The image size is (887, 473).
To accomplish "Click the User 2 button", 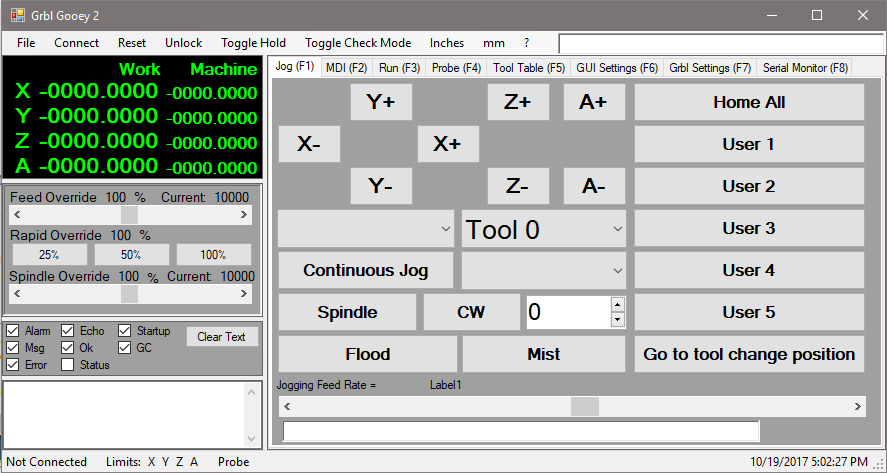I will coord(749,186).
